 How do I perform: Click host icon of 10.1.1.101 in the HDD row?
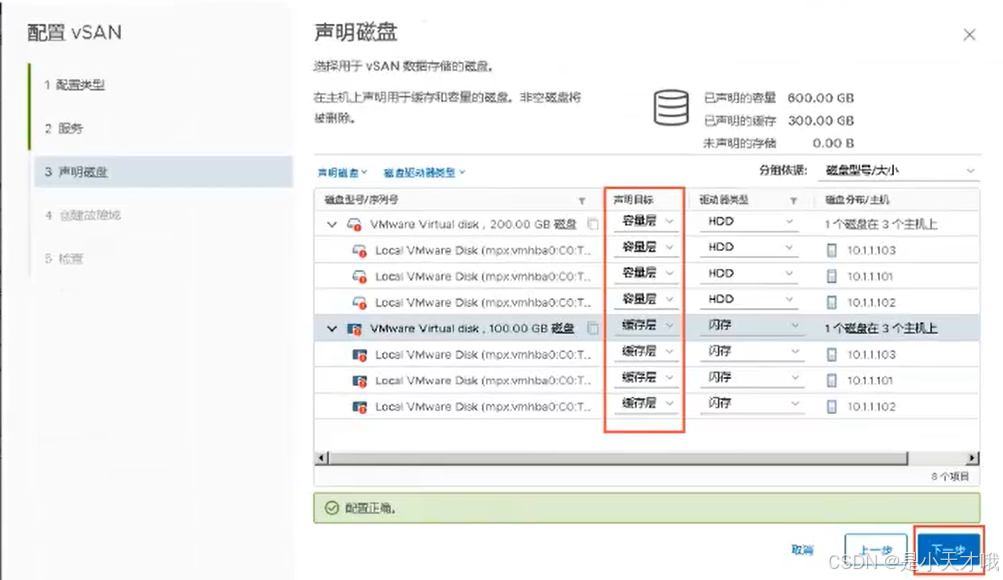pyautogui.click(x=832, y=276)
